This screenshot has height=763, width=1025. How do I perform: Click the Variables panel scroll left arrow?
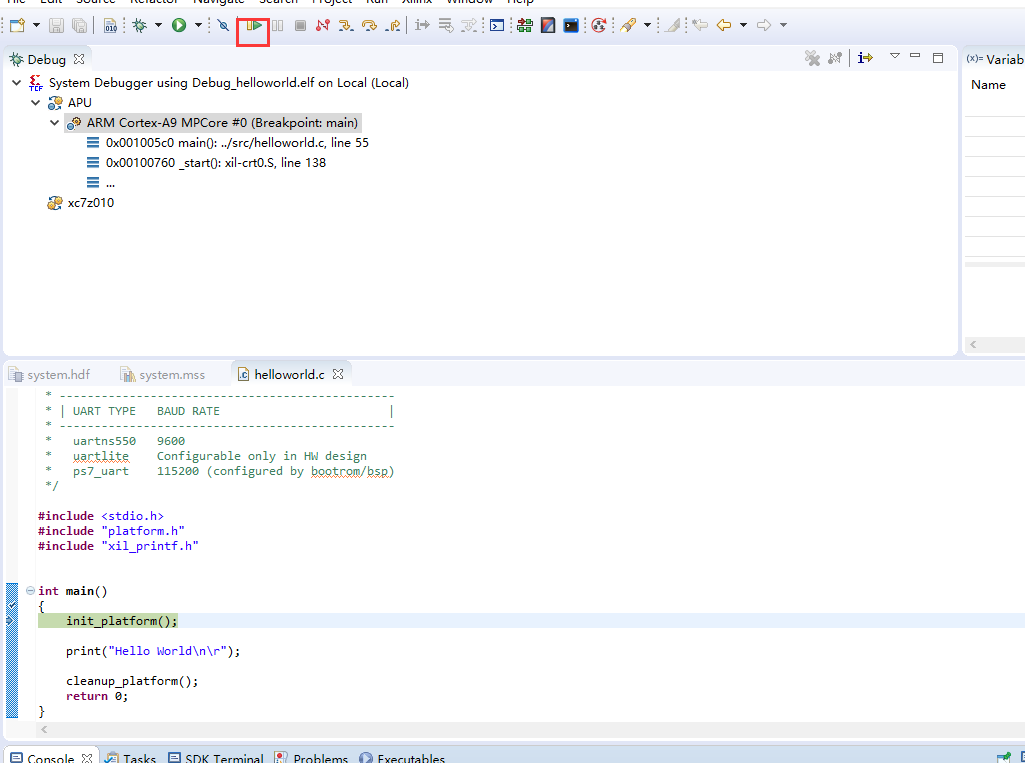tap(973, 345)
